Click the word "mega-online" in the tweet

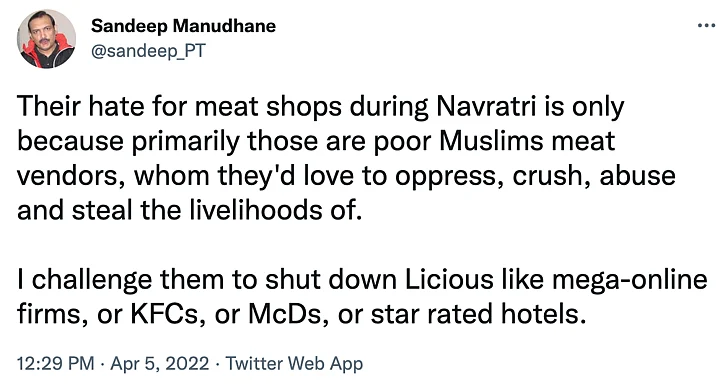(x=630, y=280)
